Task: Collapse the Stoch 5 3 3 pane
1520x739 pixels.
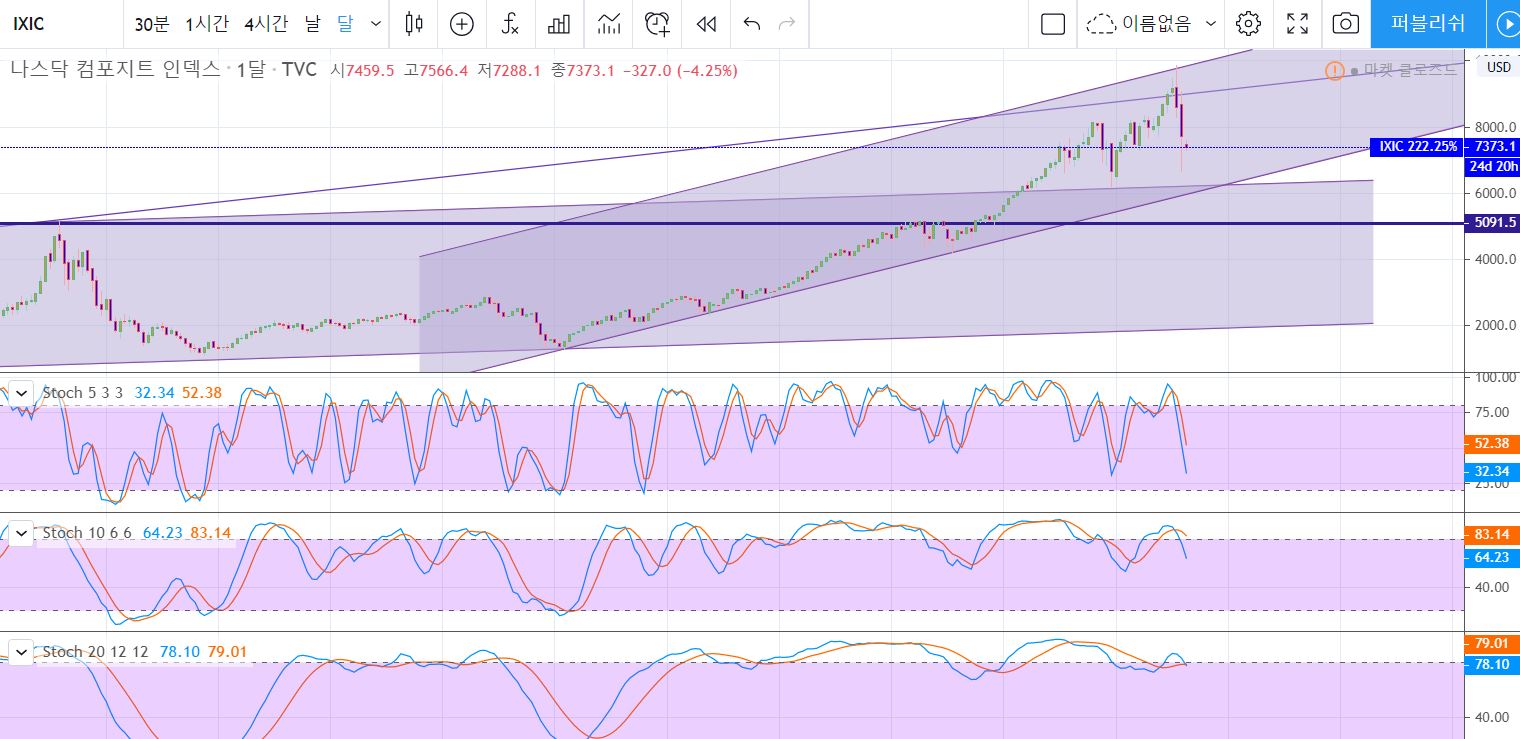Action: pos(21,392)
